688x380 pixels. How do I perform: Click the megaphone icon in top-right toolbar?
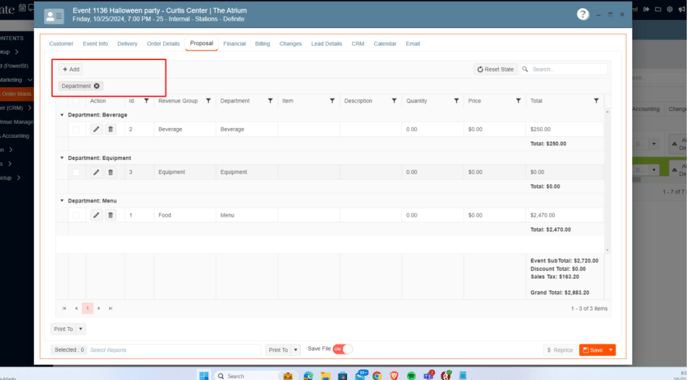[x=681, y=9]
